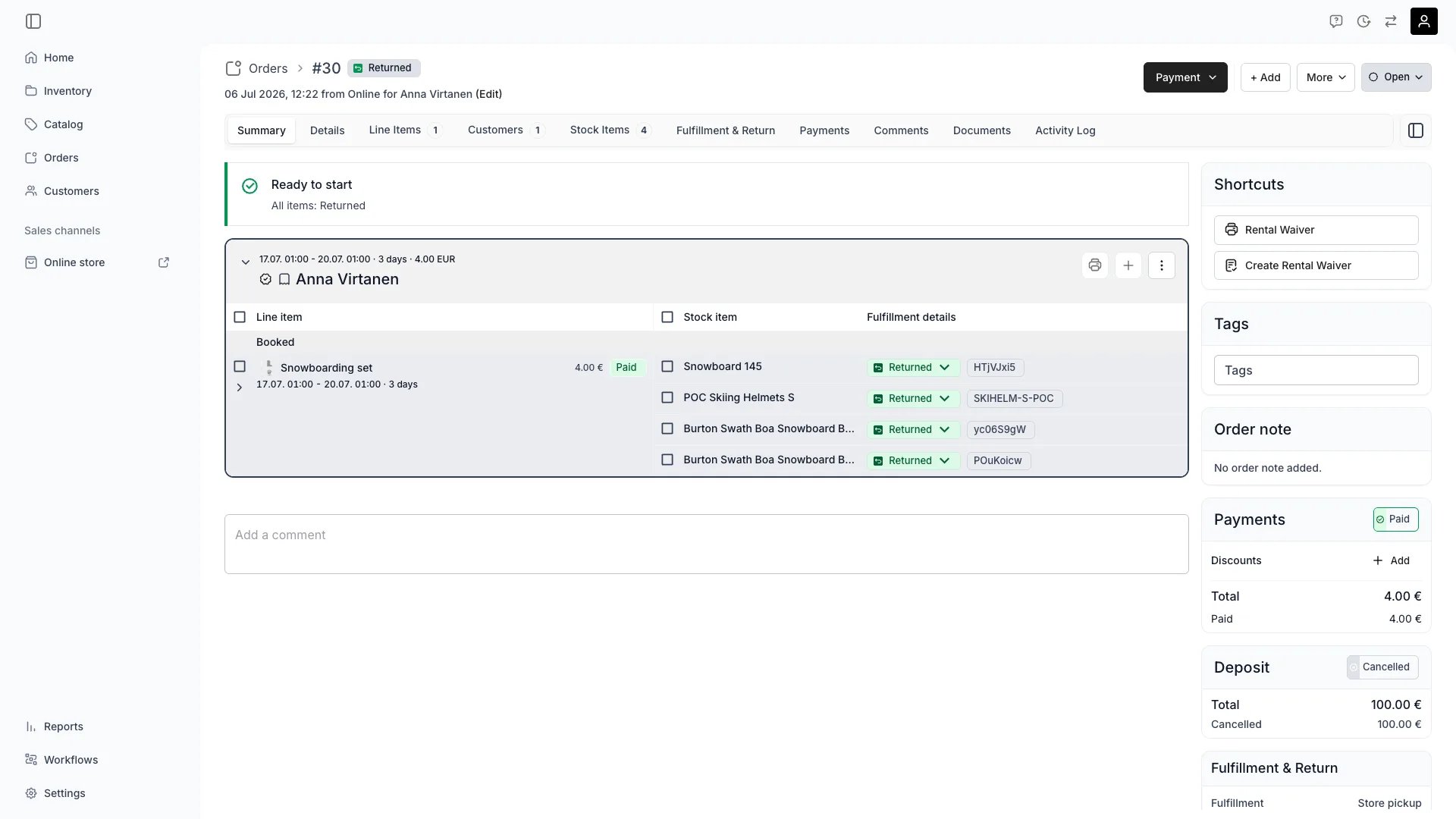The height and width of the screenshot is (819, 1456).
Task: Open Returned status dropdown for POUkoicw
Action: click(x=913, y=461)
